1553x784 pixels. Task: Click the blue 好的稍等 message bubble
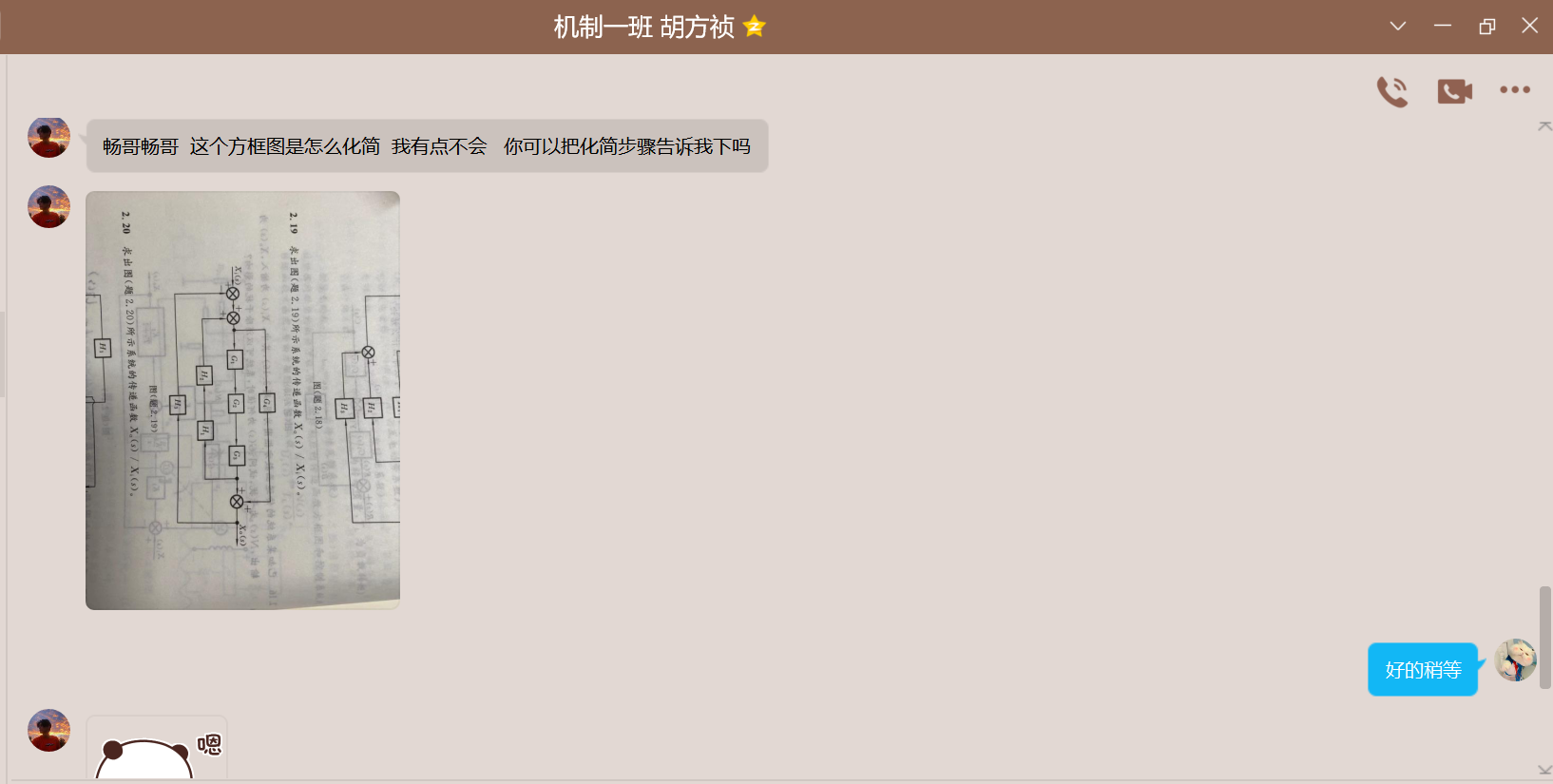[1422, 670]
